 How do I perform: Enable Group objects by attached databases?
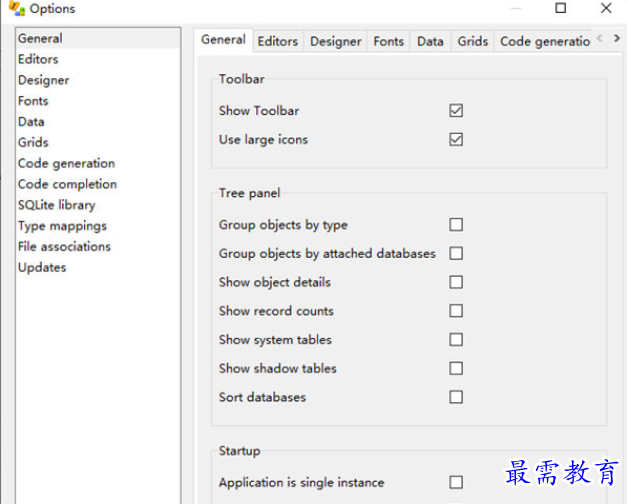click(456, 254)
